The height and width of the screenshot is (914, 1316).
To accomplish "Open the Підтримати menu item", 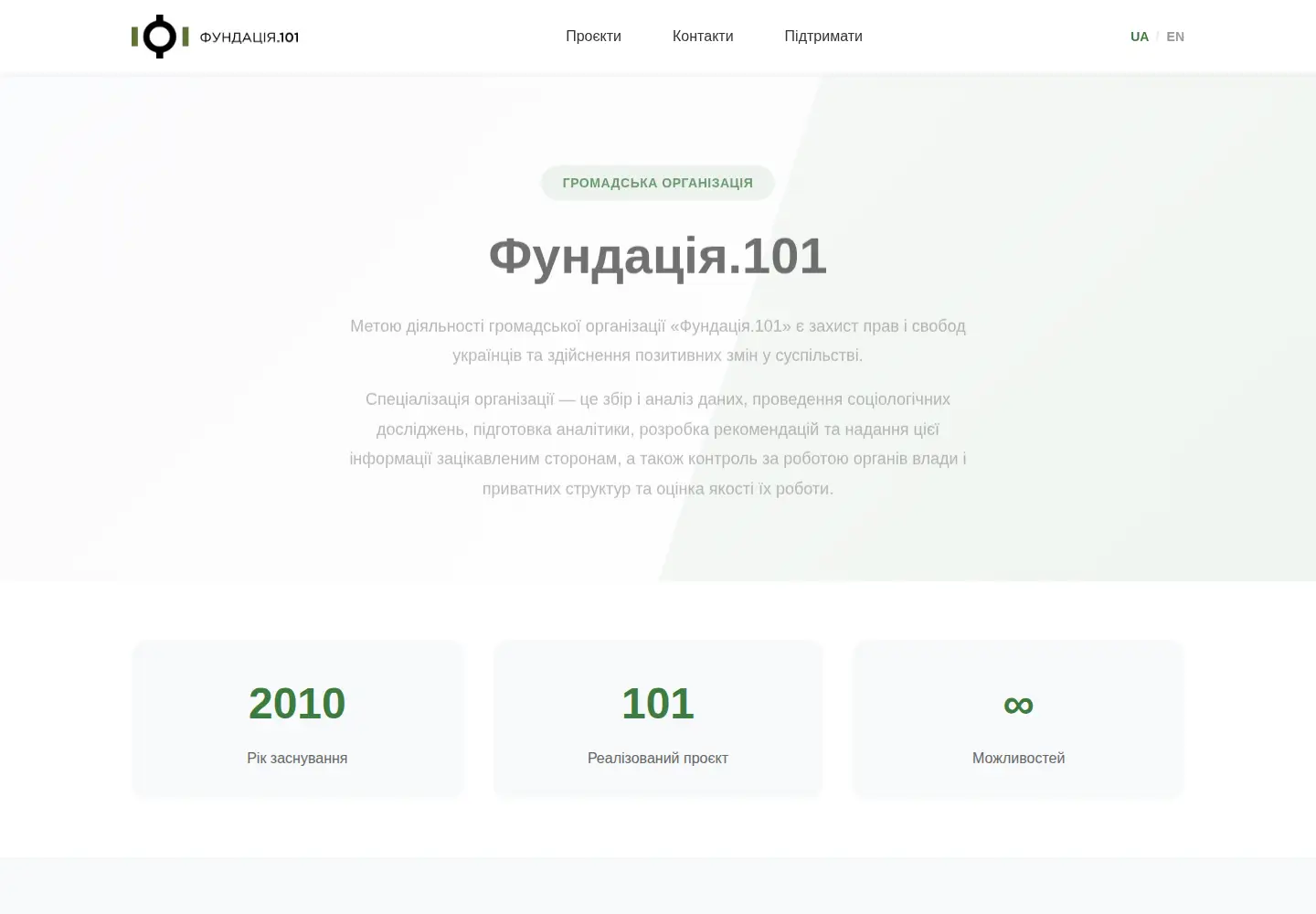I will click(x=823, y=37).
